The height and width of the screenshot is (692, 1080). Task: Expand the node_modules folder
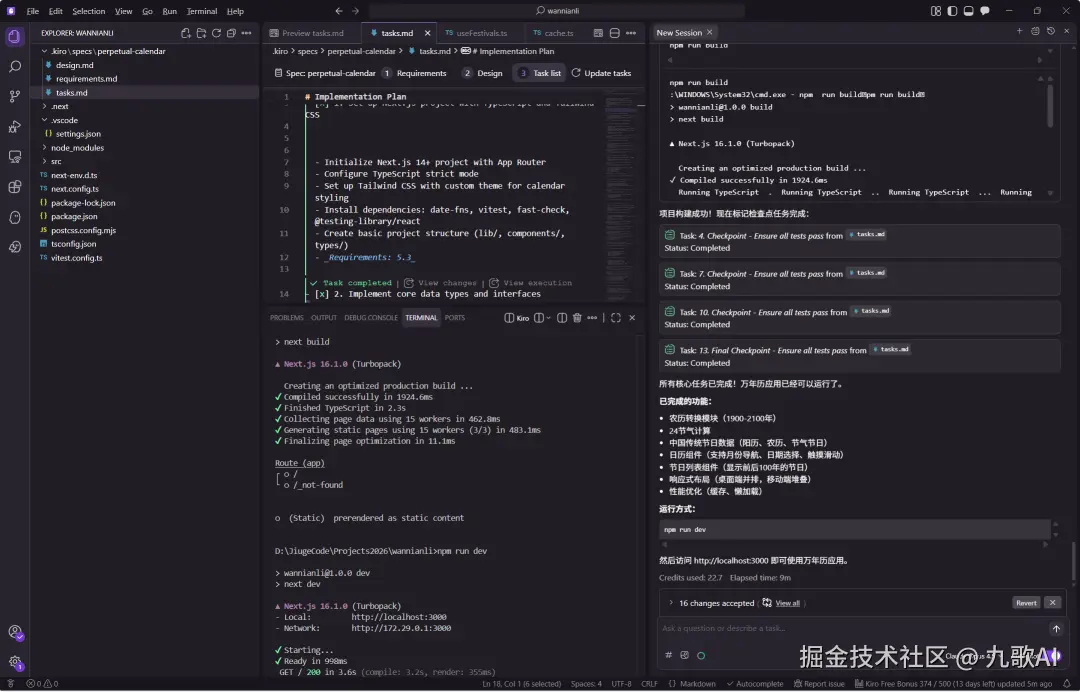point(44,147)
